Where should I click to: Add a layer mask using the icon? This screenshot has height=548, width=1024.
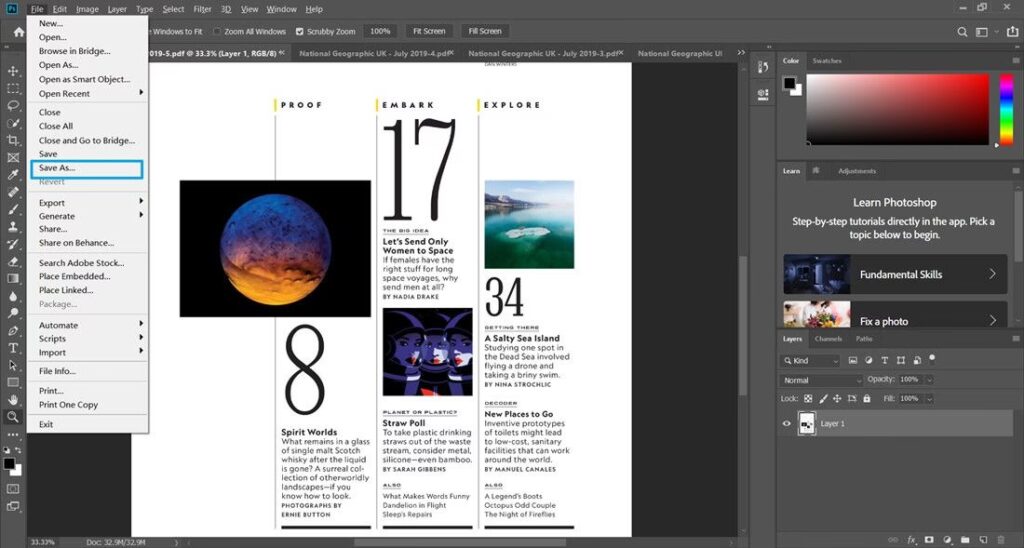[x=930, y=540]
